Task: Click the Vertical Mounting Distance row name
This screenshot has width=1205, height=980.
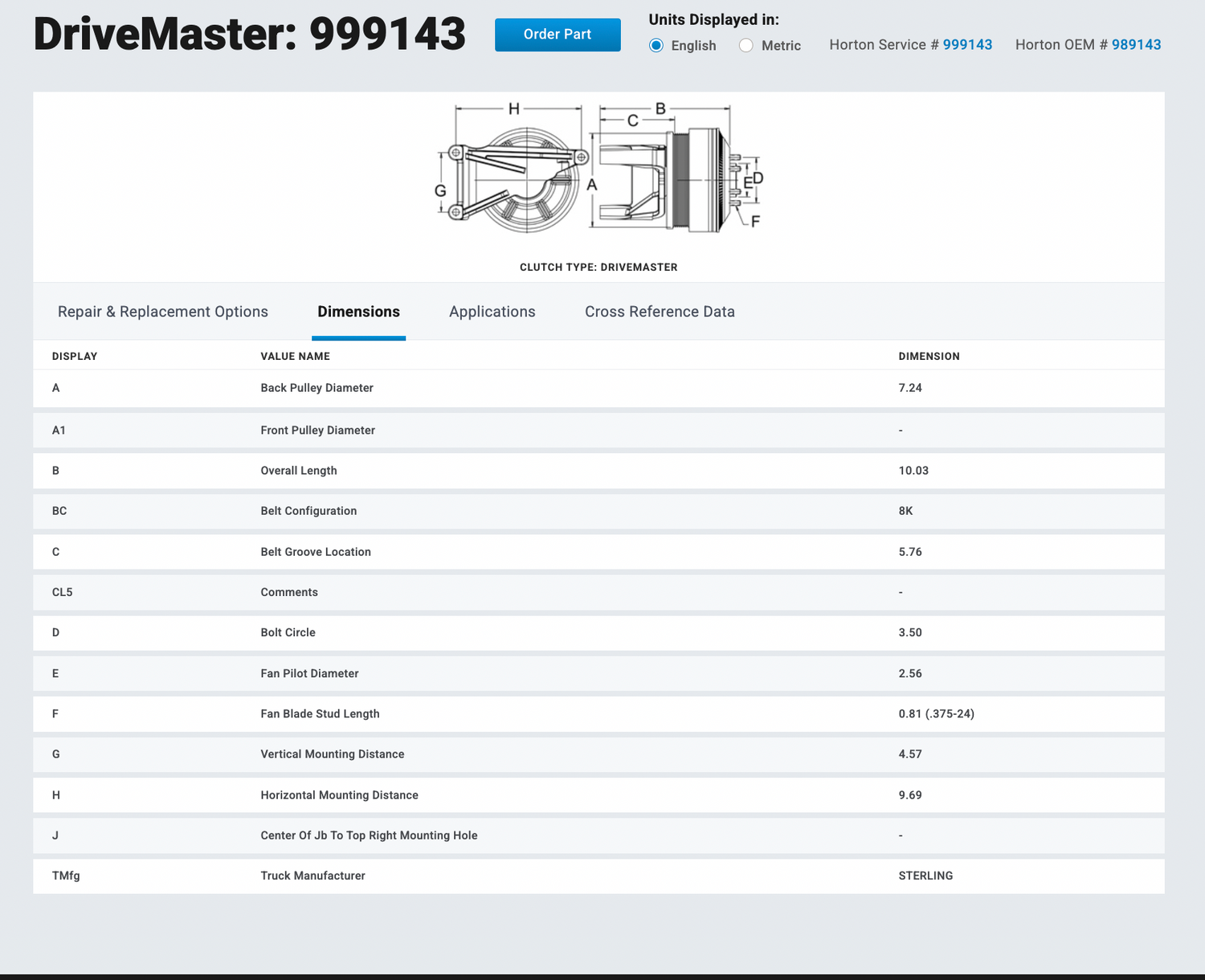Action: pyautogui.click(x=333, y=754)
